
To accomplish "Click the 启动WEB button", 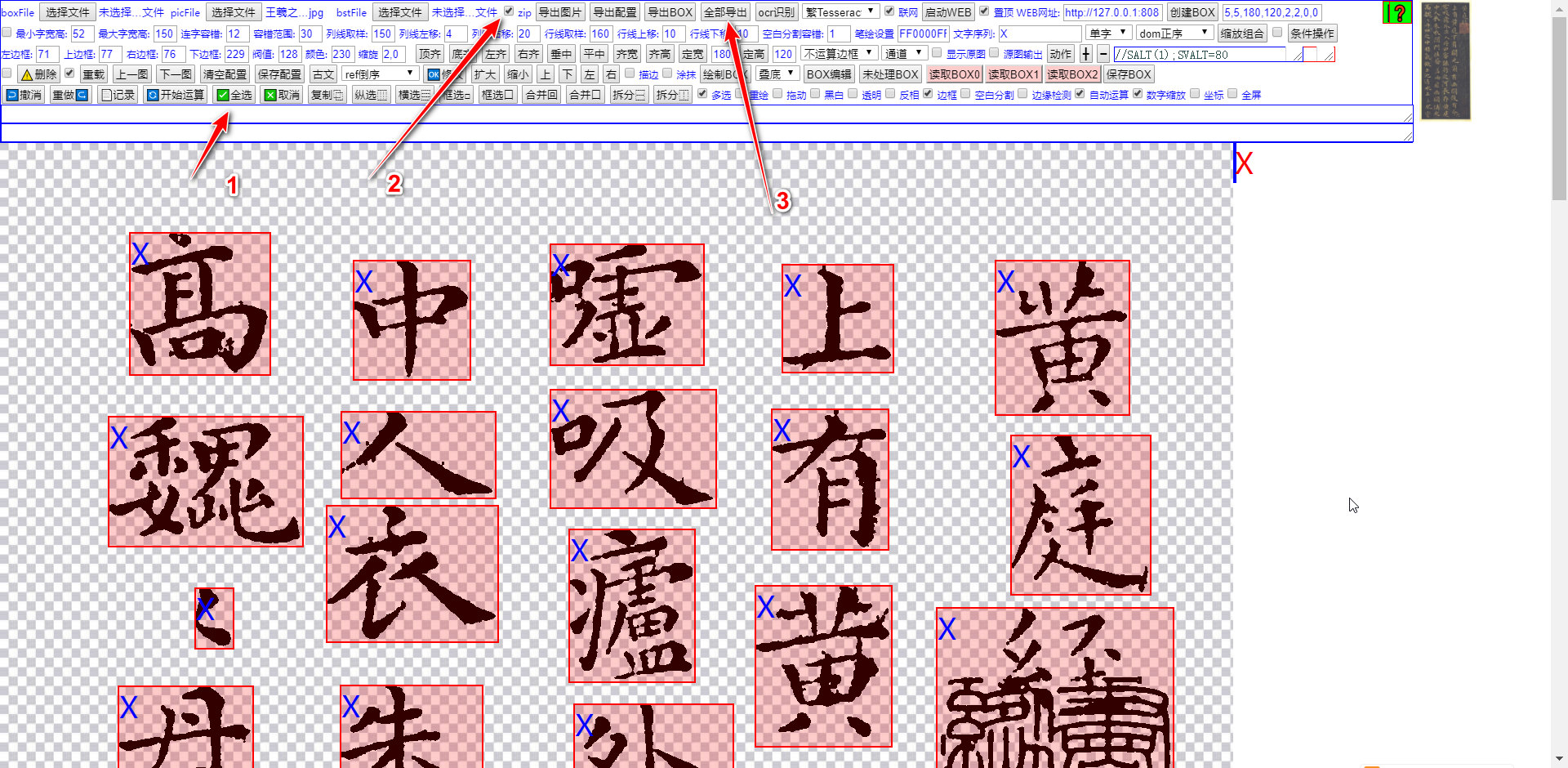I will pos(948,12).
